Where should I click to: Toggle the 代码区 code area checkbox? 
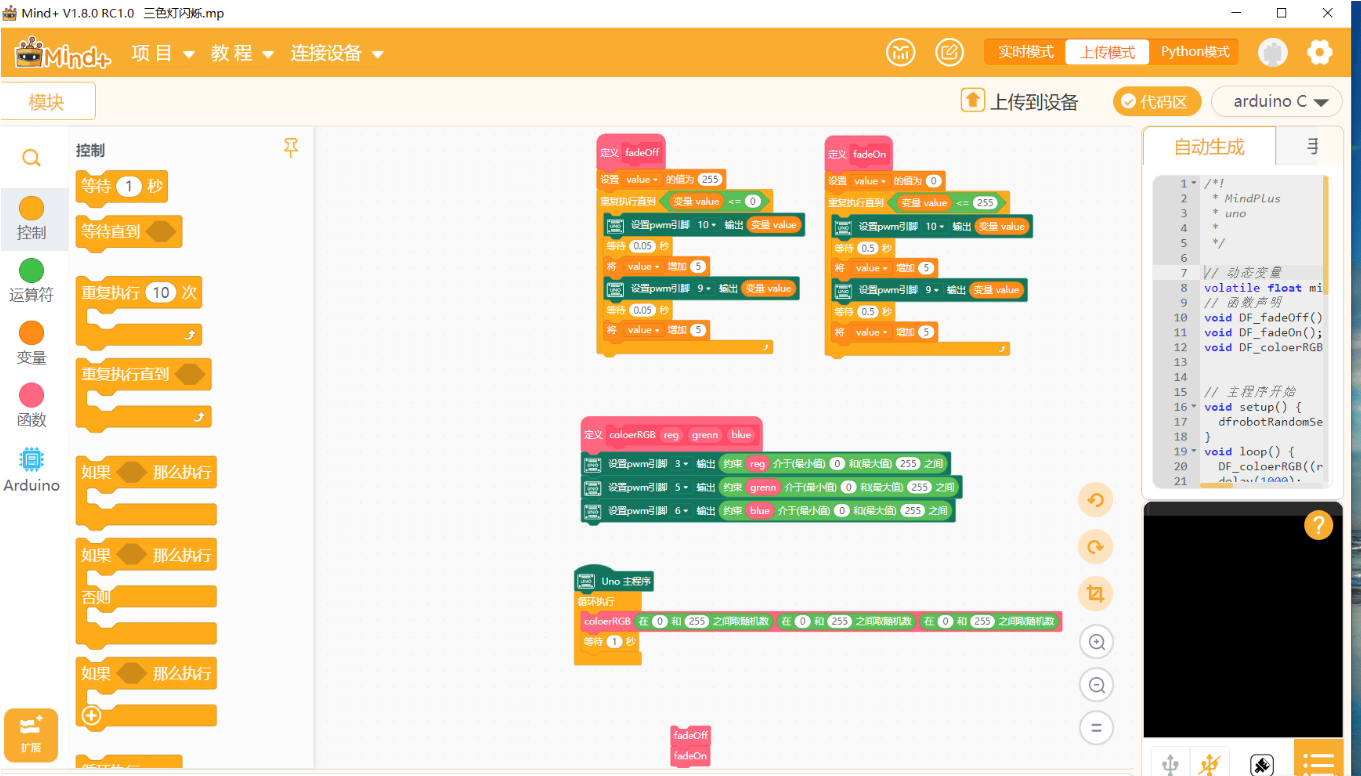click(x=1156, y=102)
